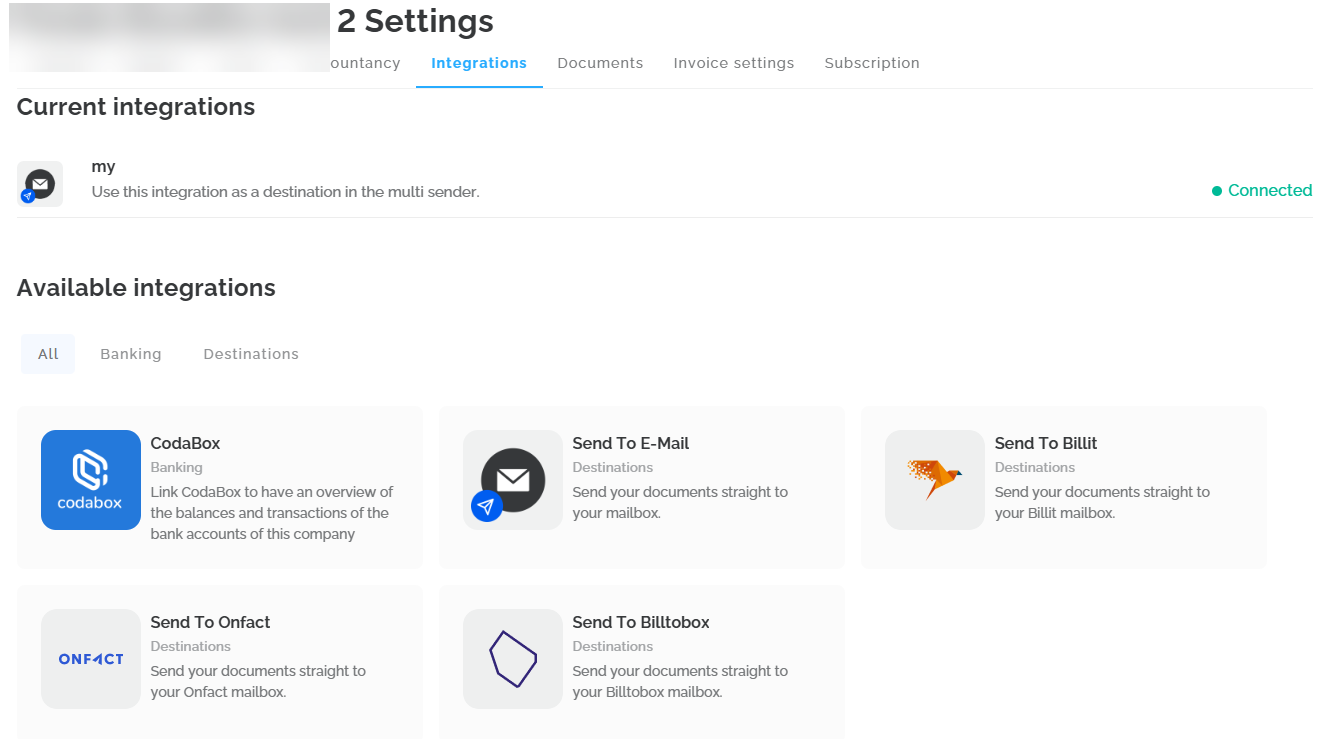Viewport: 1341px width, 739px height.
Task: Choose the Send To Onfact title
Action: [210, 622]
